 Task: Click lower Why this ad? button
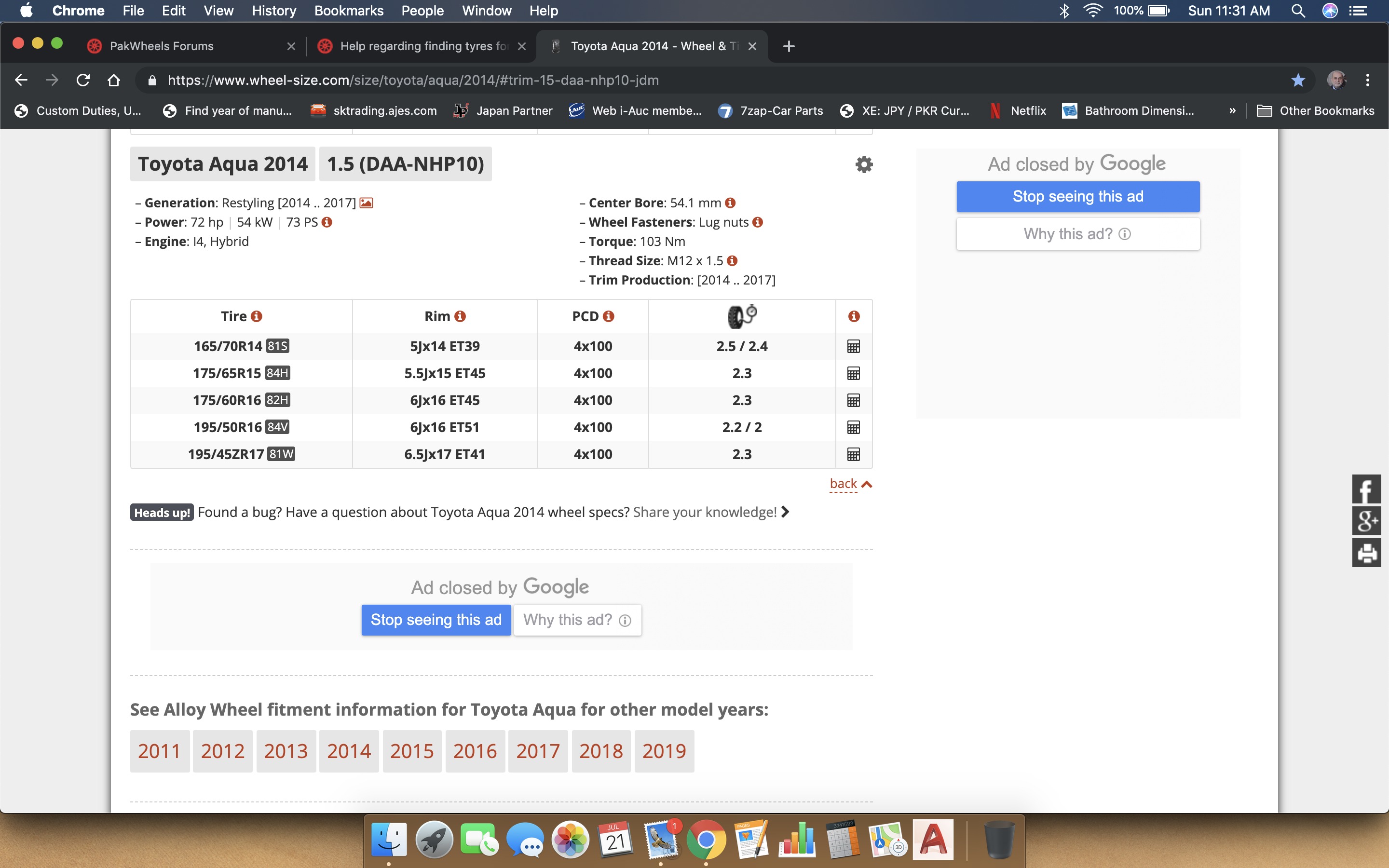(577, 620)
